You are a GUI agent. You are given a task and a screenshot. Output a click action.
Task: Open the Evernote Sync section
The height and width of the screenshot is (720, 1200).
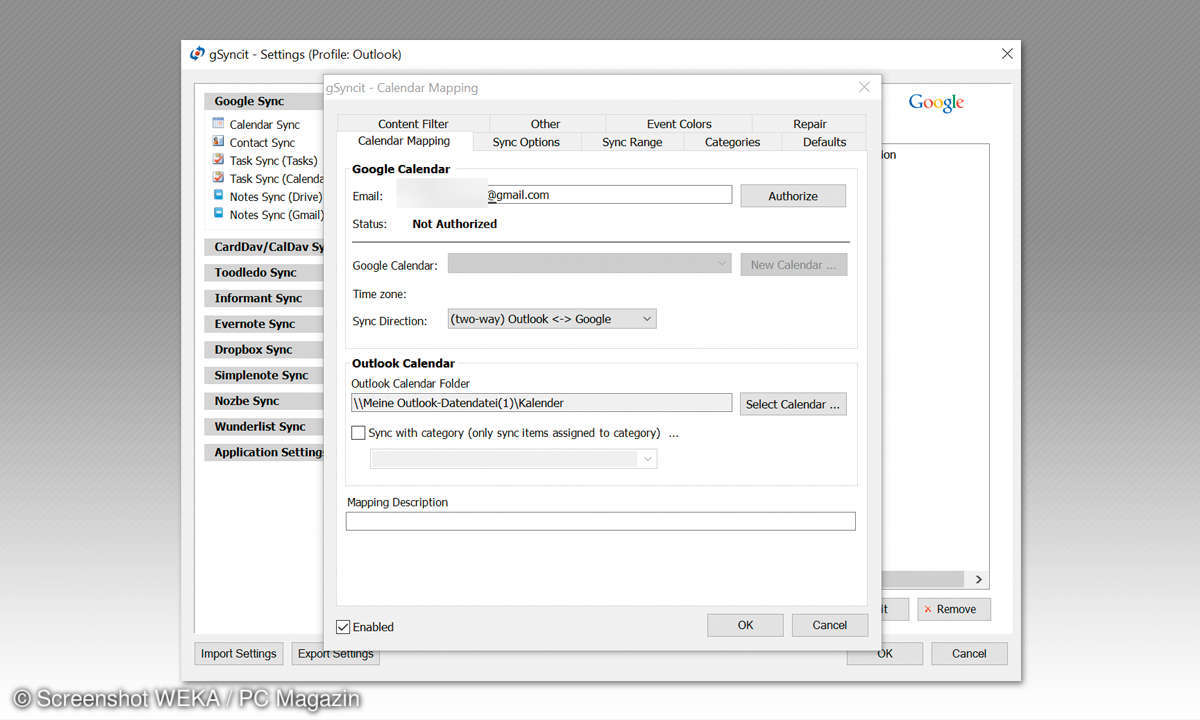(x=264, y=324)
